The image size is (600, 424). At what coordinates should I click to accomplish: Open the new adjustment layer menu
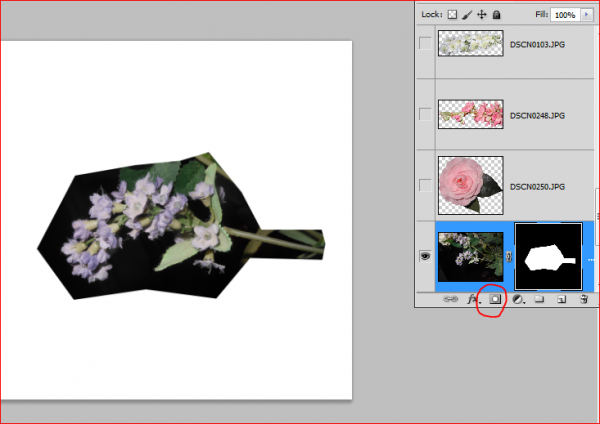(518, 299)
